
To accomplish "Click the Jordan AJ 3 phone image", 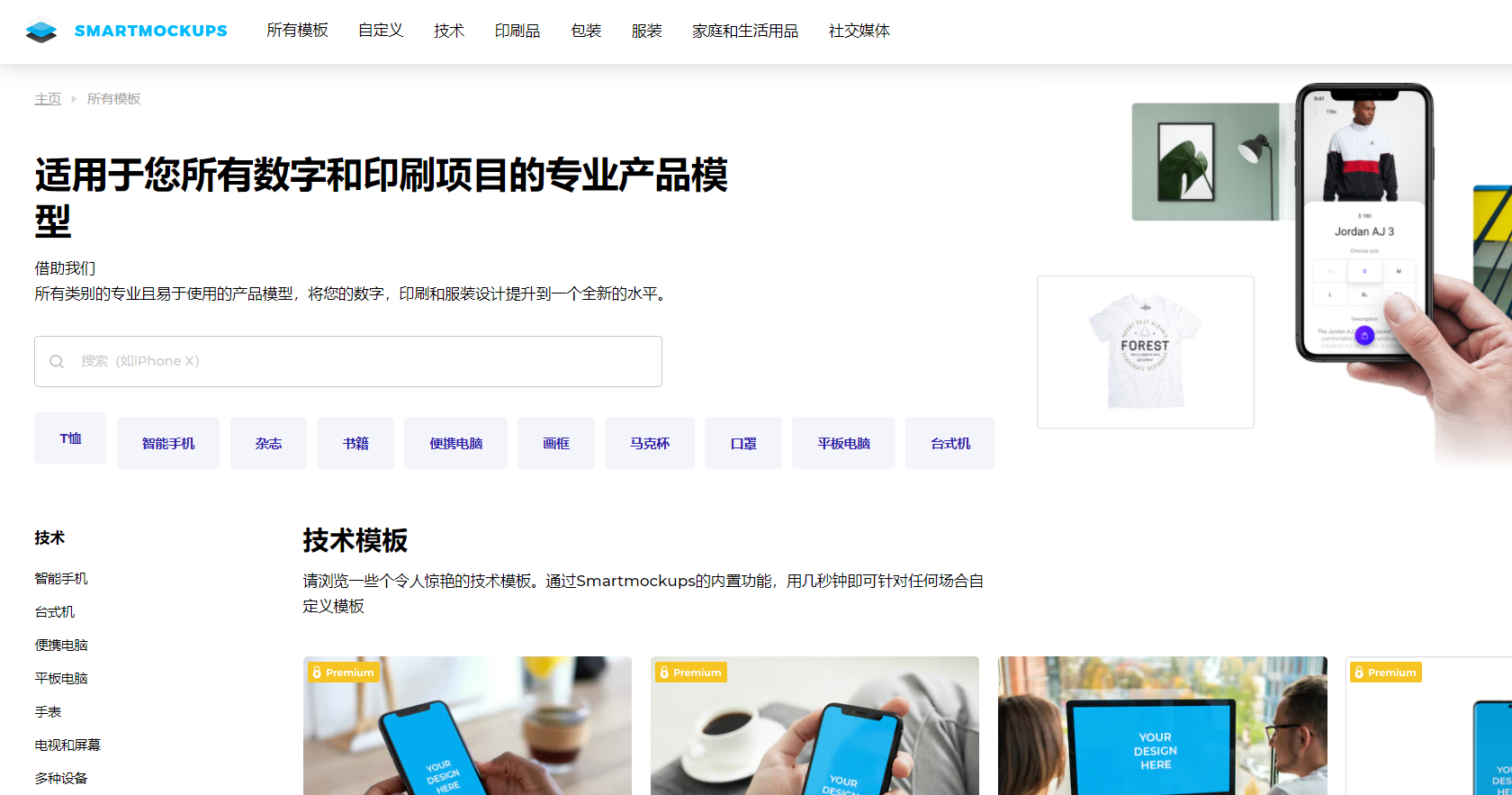I will pos(1364,223).
